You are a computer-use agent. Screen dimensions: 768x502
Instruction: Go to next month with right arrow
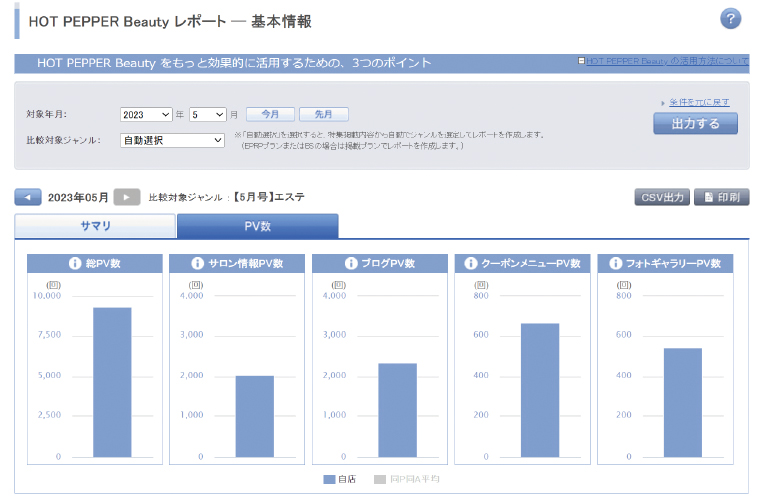[x=127, y=197]
